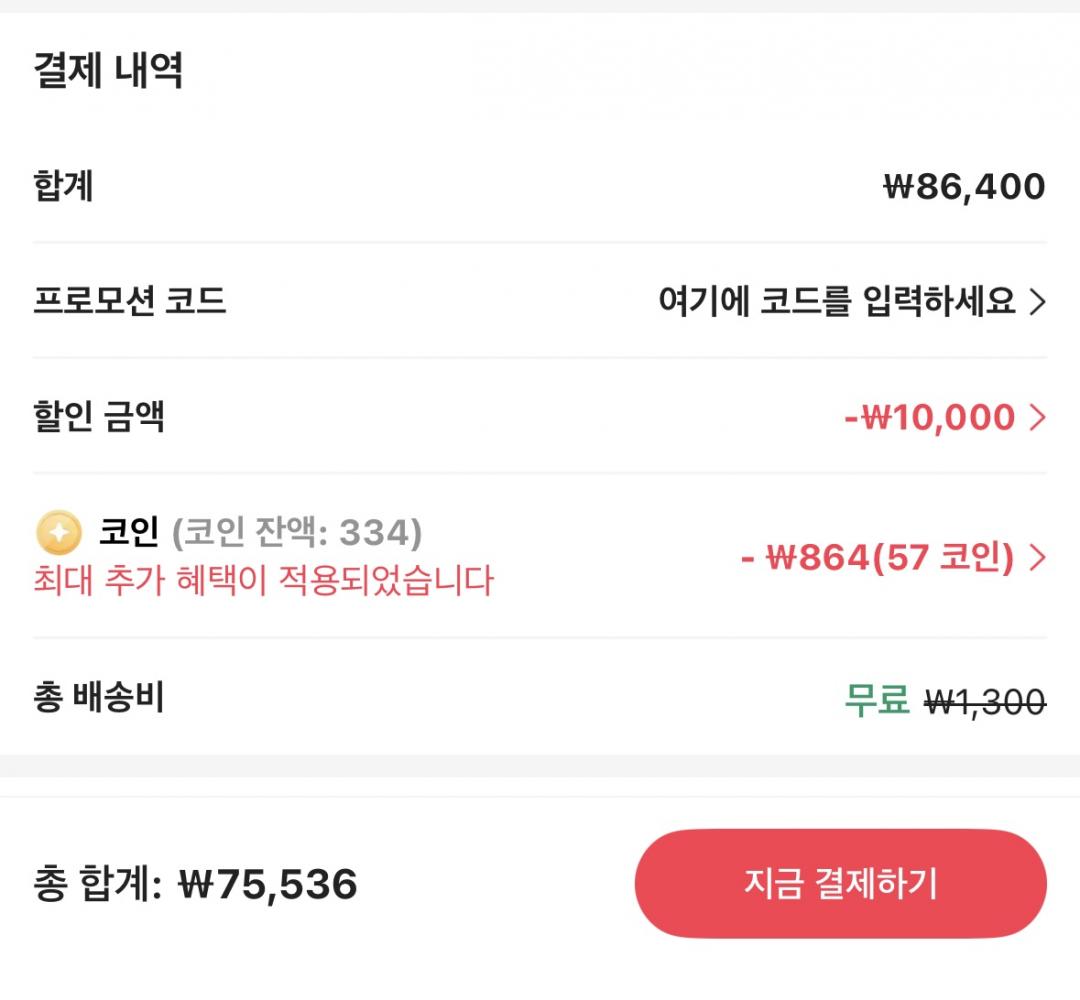1080x1000 pixels.
Task: Click the crossed-out ₩1,300 shipping fee
Action: pos(985,702)
